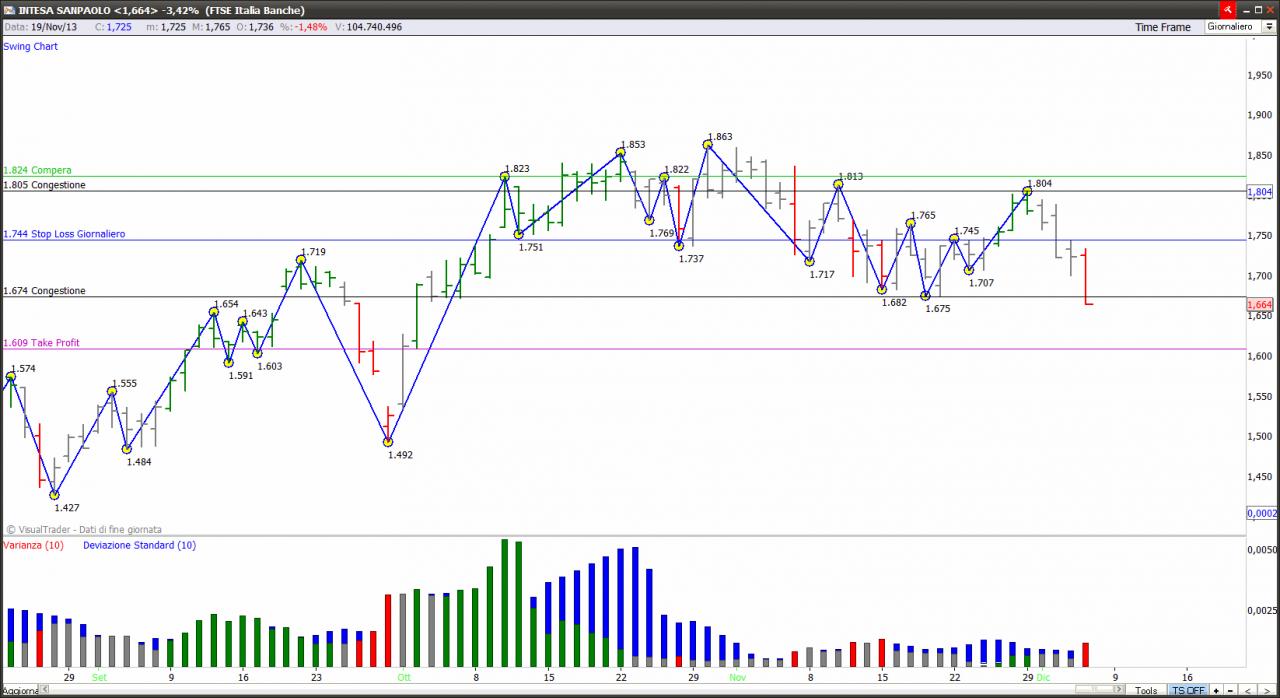Image resolution: width=1280 pixels, height=698 pixels.
Task: Toggle the TS OFF trading system button
Action: 1189,691
